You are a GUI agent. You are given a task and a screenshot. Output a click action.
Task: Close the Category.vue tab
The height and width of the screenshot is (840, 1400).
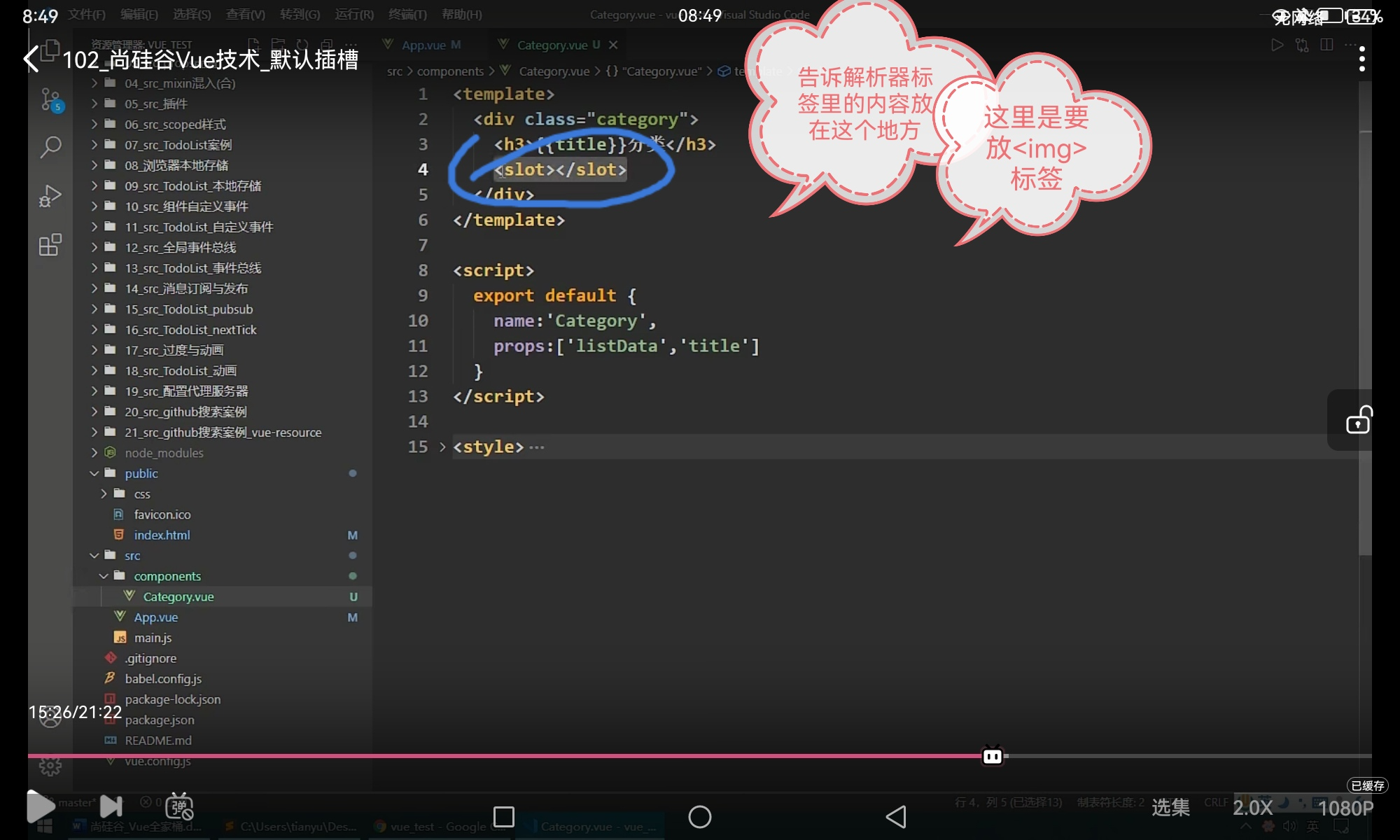(613, 45)
